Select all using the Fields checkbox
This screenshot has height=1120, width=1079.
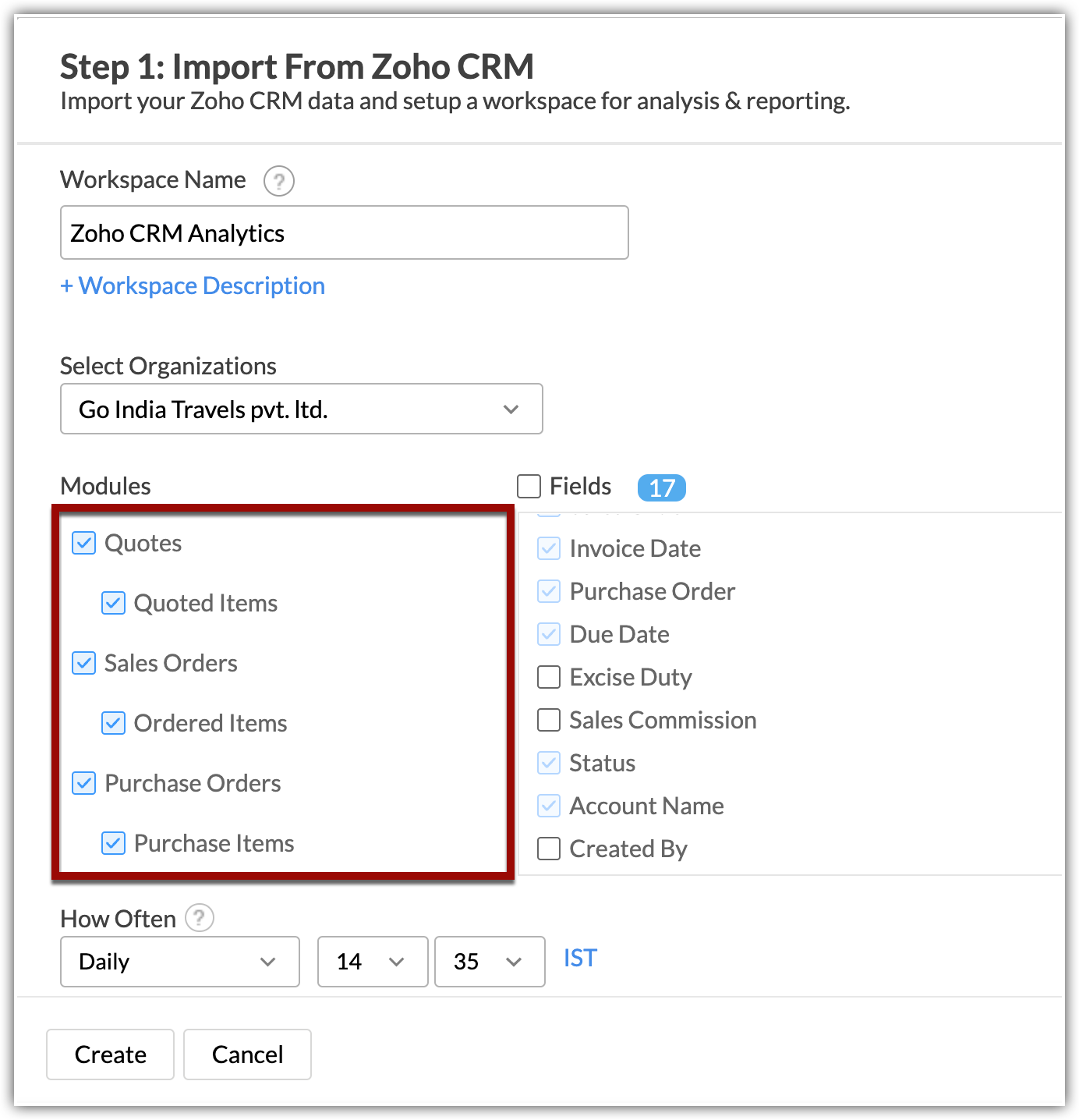pyautogui.click(x=529, y=486)
